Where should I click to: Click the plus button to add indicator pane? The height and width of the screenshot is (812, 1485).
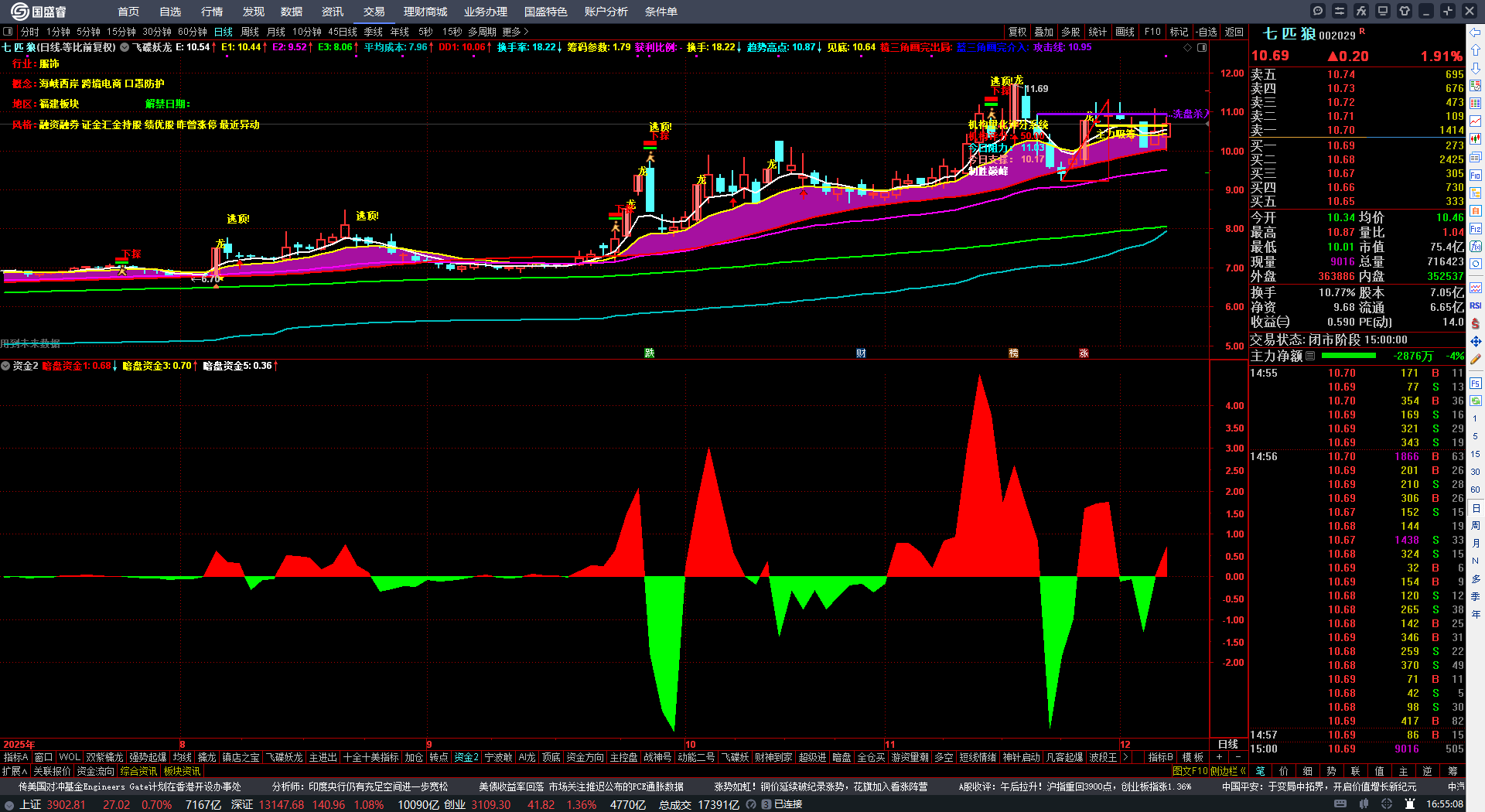click(1220, 757)
